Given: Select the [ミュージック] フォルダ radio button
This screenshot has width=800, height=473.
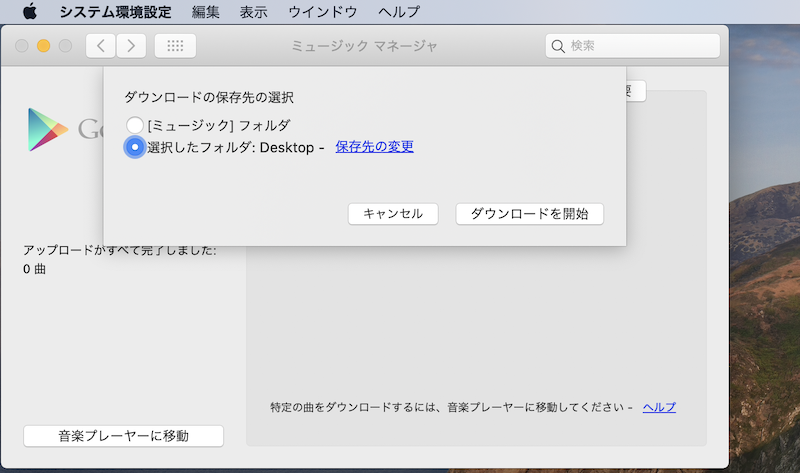Looking at the screenshot, I should point(135,125).
